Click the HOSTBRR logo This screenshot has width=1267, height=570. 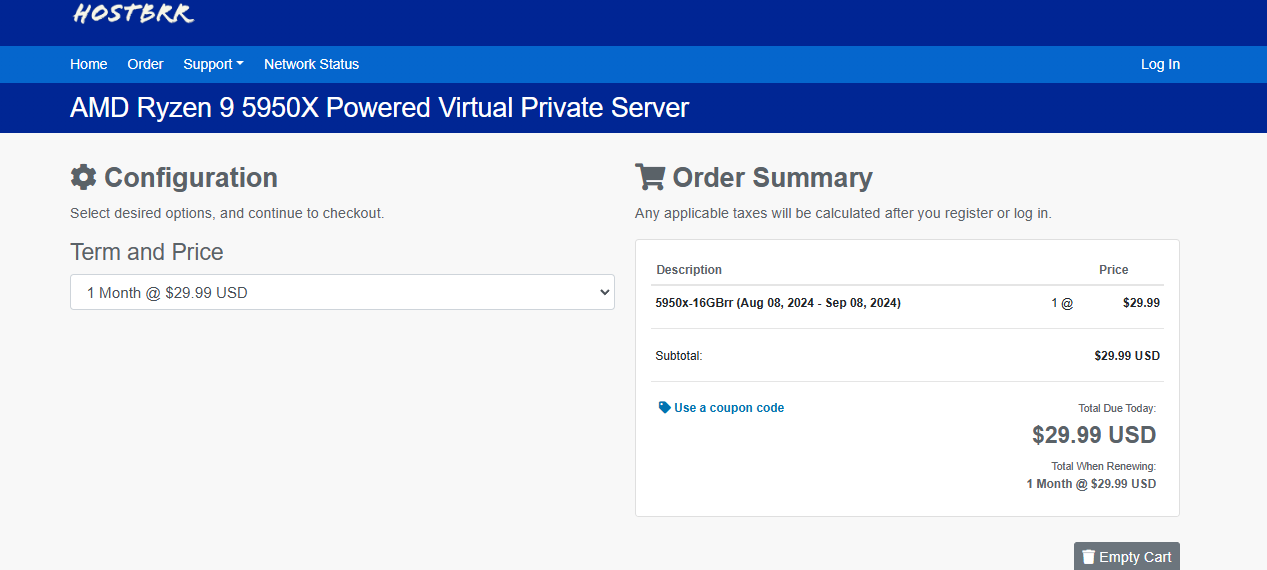coord(133,12)
